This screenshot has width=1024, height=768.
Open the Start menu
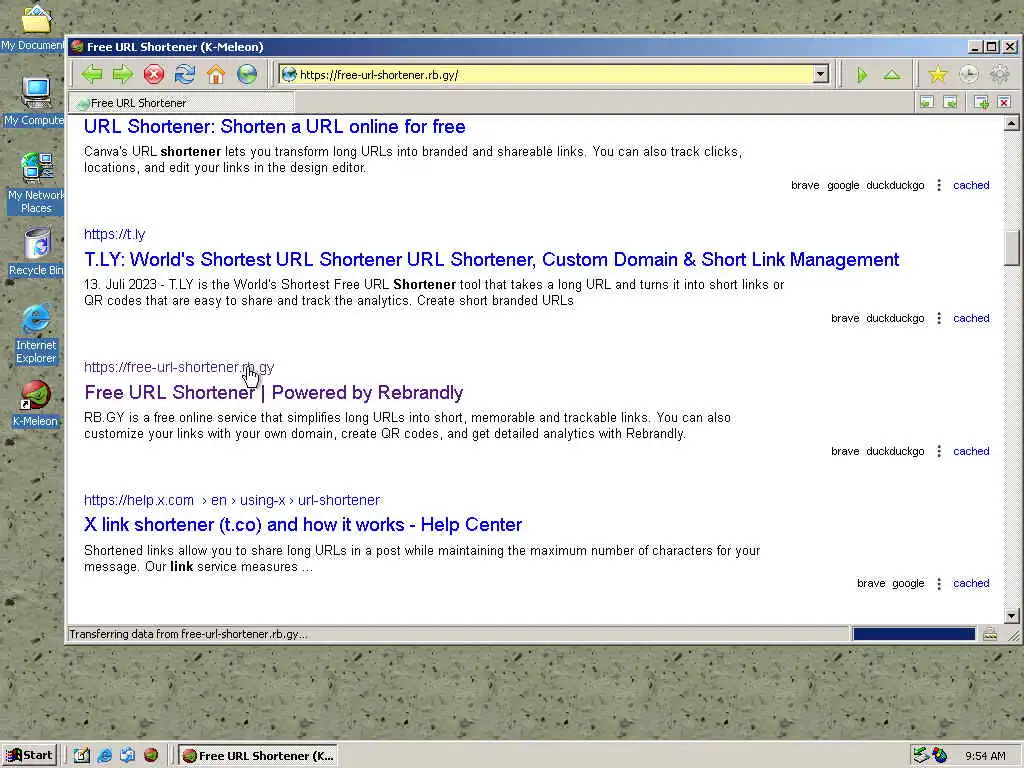click(29, 756)
